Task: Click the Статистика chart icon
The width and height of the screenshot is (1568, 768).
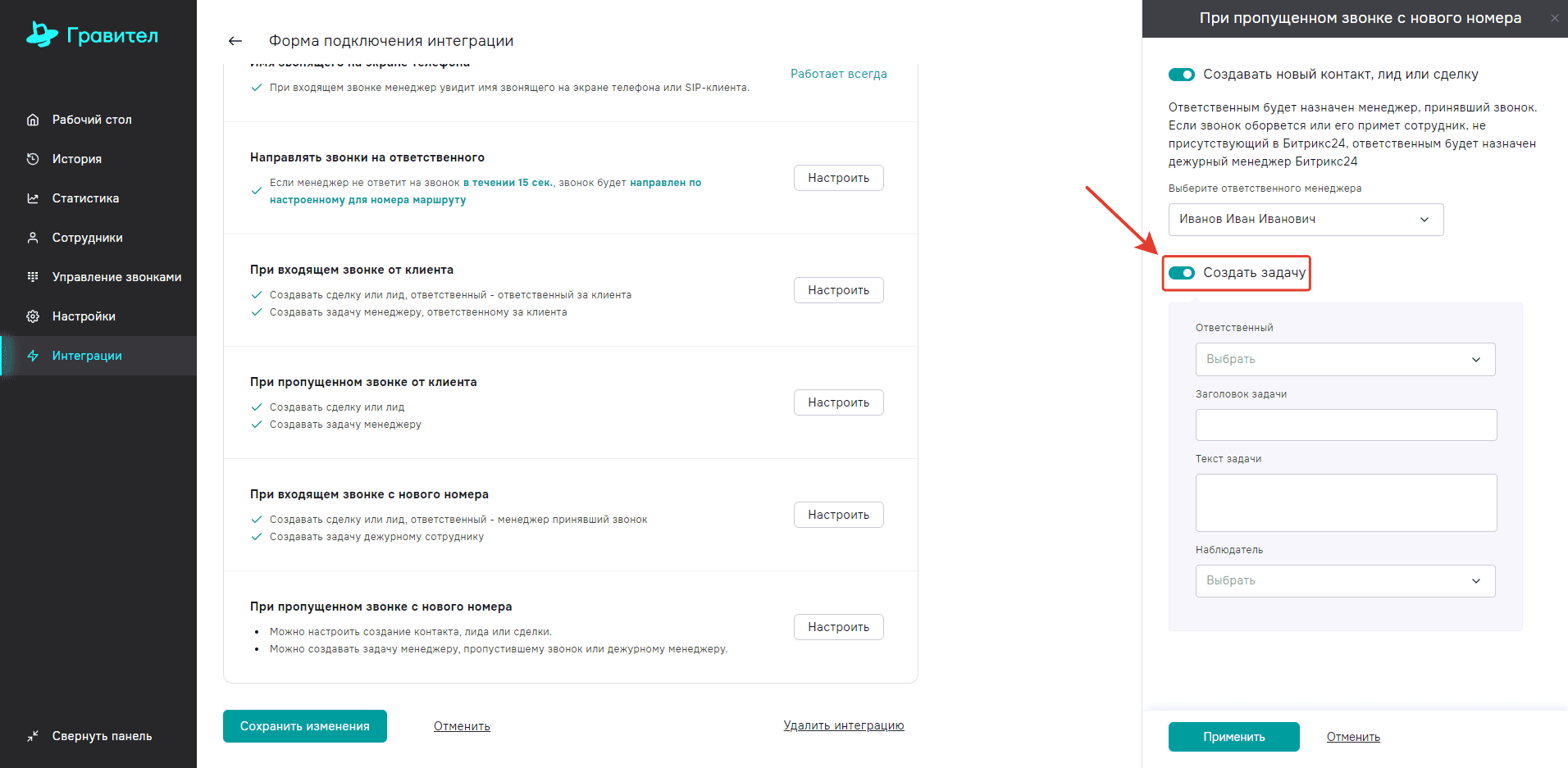Action: click(x=33, y=198)
